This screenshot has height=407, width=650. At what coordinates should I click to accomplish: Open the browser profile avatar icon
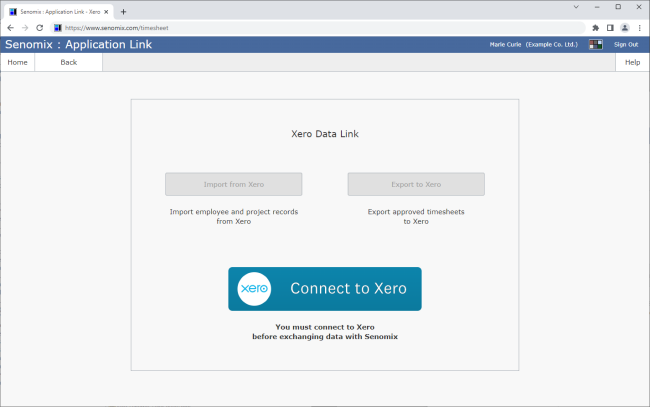(x=625, y=28)
